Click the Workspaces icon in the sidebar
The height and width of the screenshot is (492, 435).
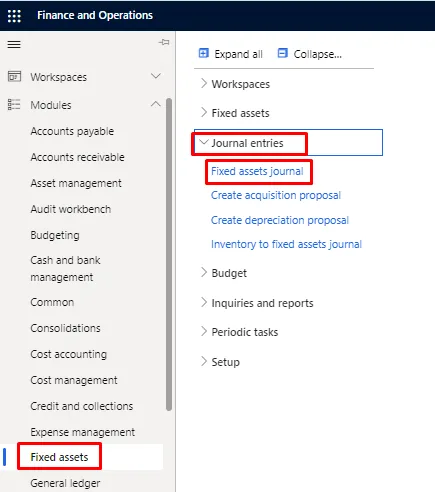pos(14,77)
